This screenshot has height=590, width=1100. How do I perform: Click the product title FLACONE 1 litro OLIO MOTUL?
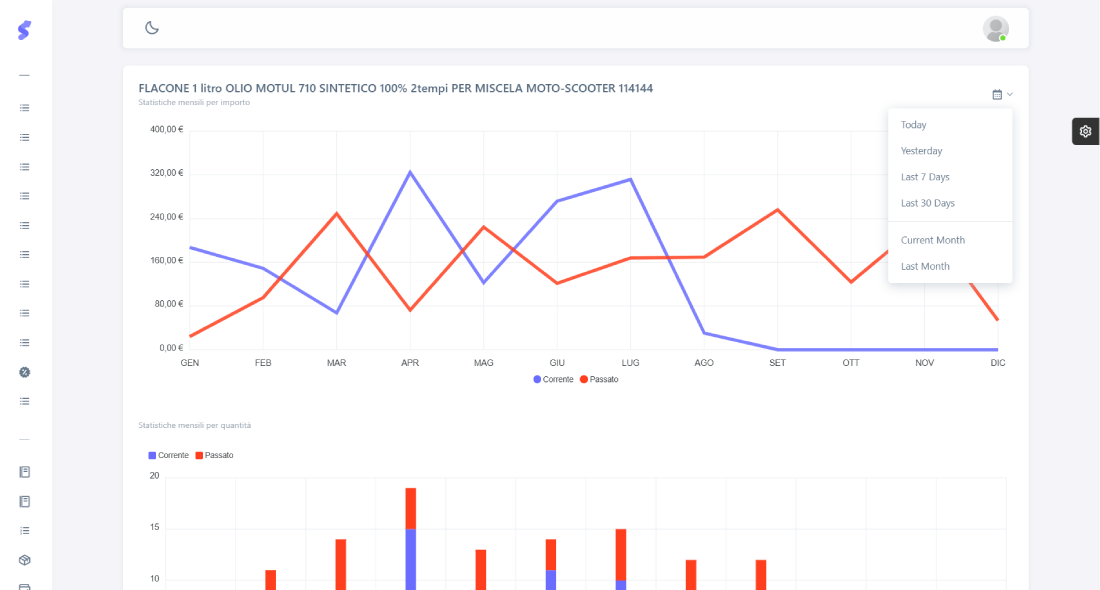[396, 88]
